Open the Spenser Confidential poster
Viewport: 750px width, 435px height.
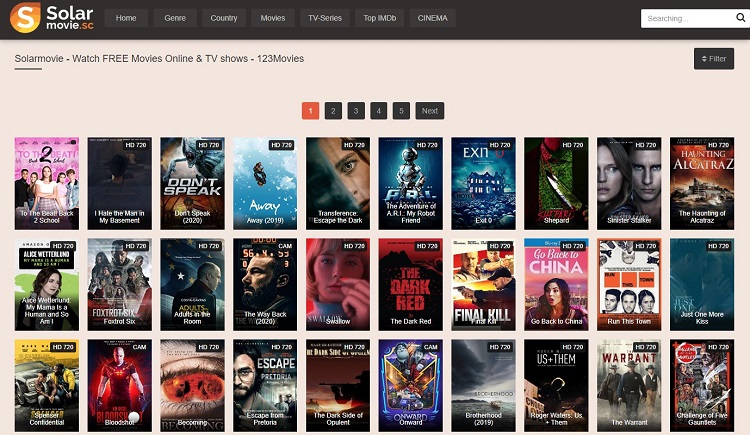coord(47,385)
